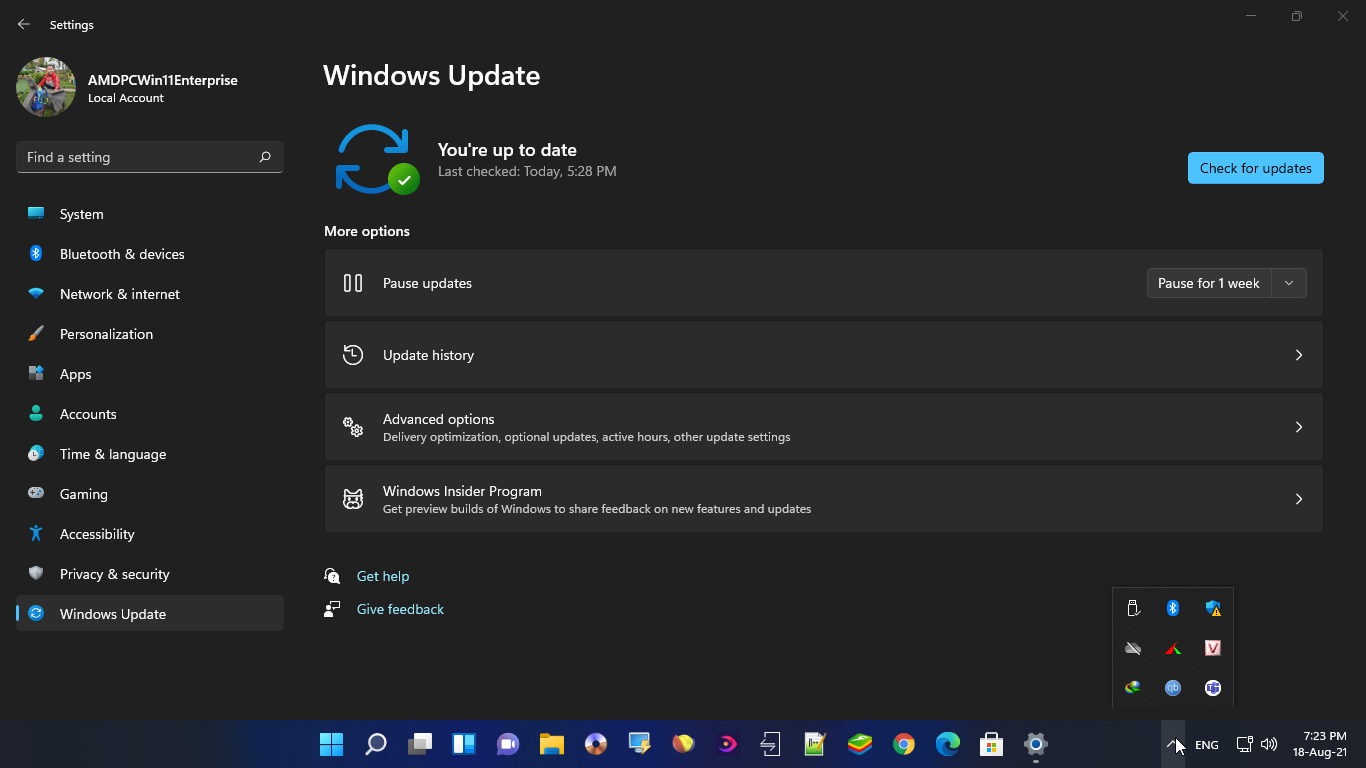This screenshot has height=768, width=1366.
Task: Open the Widgets panel icon
Action: click(464, 744)
